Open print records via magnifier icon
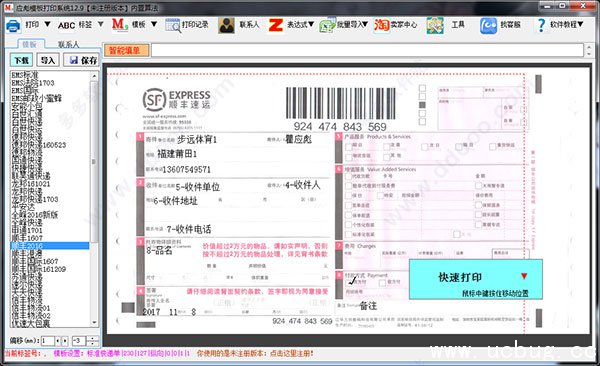600x366 pixels. coord(173,25)
